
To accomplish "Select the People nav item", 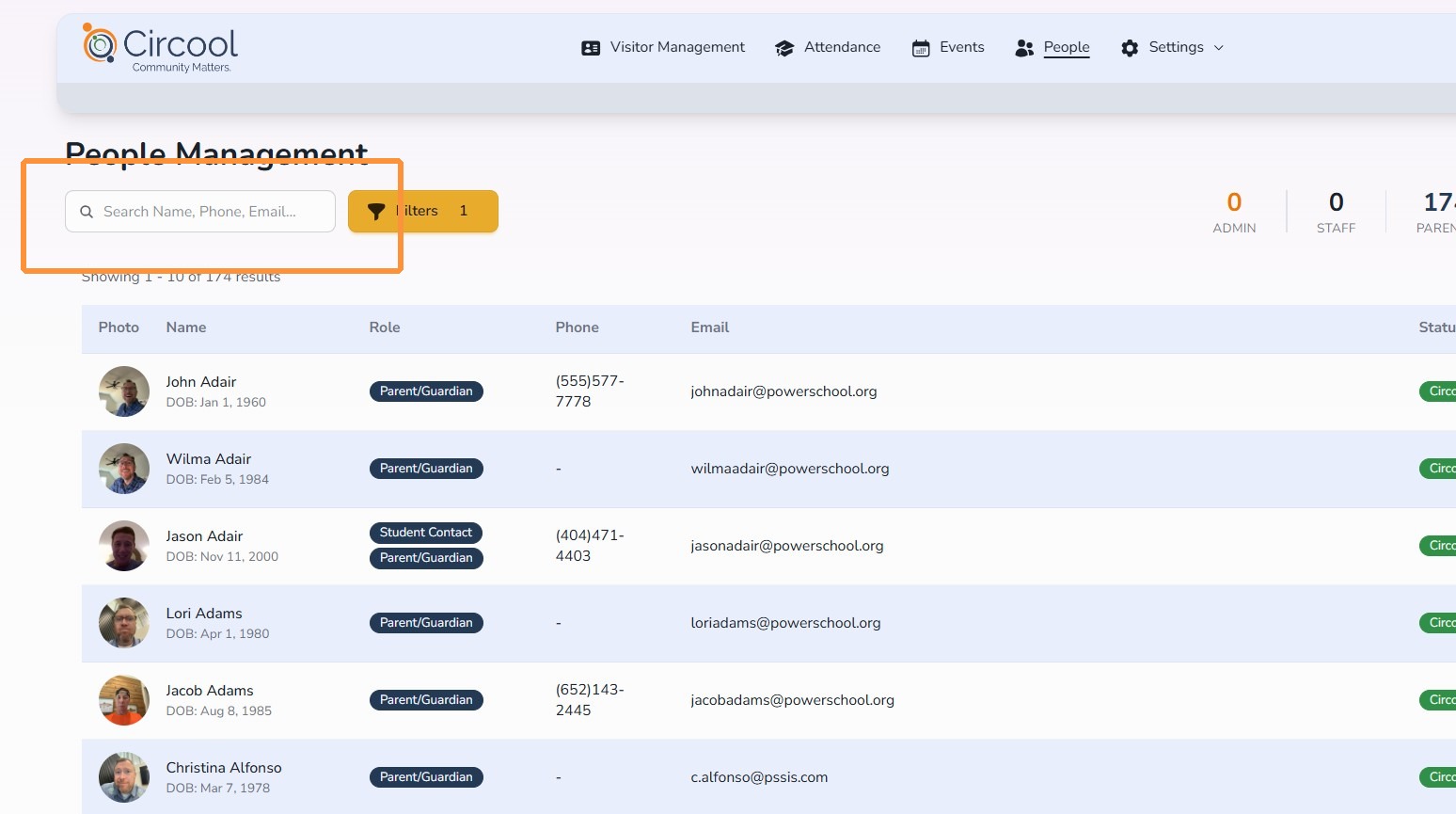I will (1067, 47).
